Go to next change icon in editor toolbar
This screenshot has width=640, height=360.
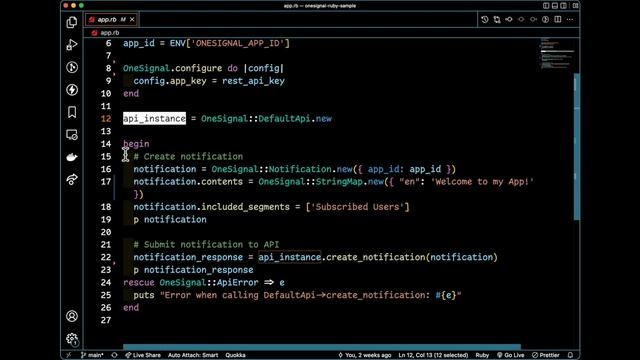533,20
